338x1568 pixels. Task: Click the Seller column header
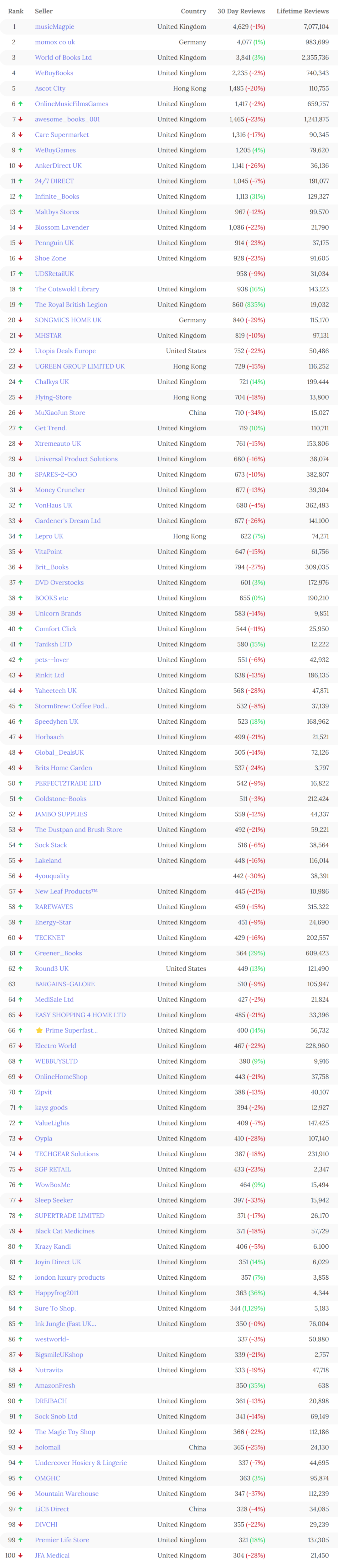coord(44,11)
